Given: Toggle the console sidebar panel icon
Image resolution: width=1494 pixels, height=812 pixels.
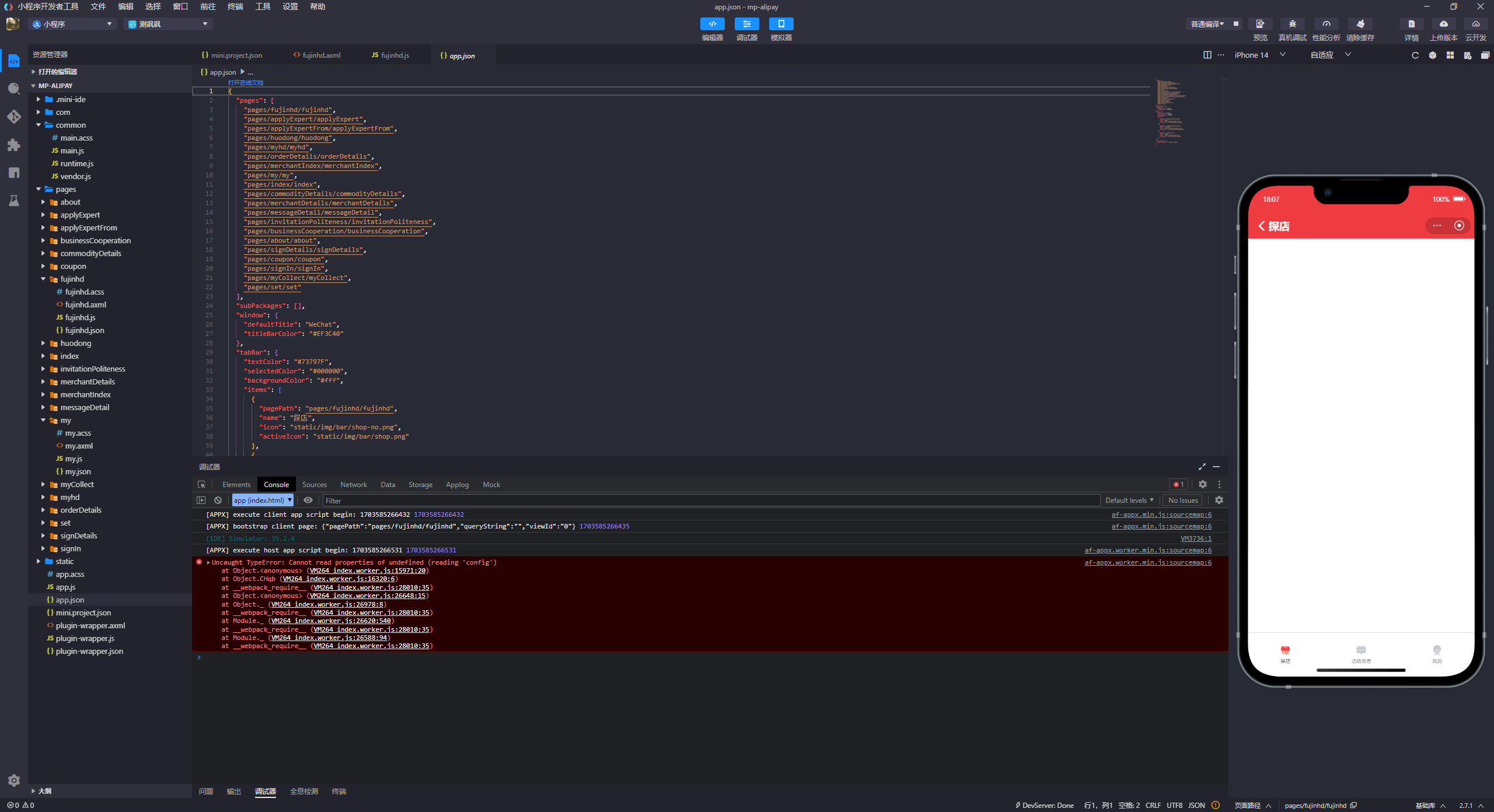Looking at the screenshot, I should [201, 501].
